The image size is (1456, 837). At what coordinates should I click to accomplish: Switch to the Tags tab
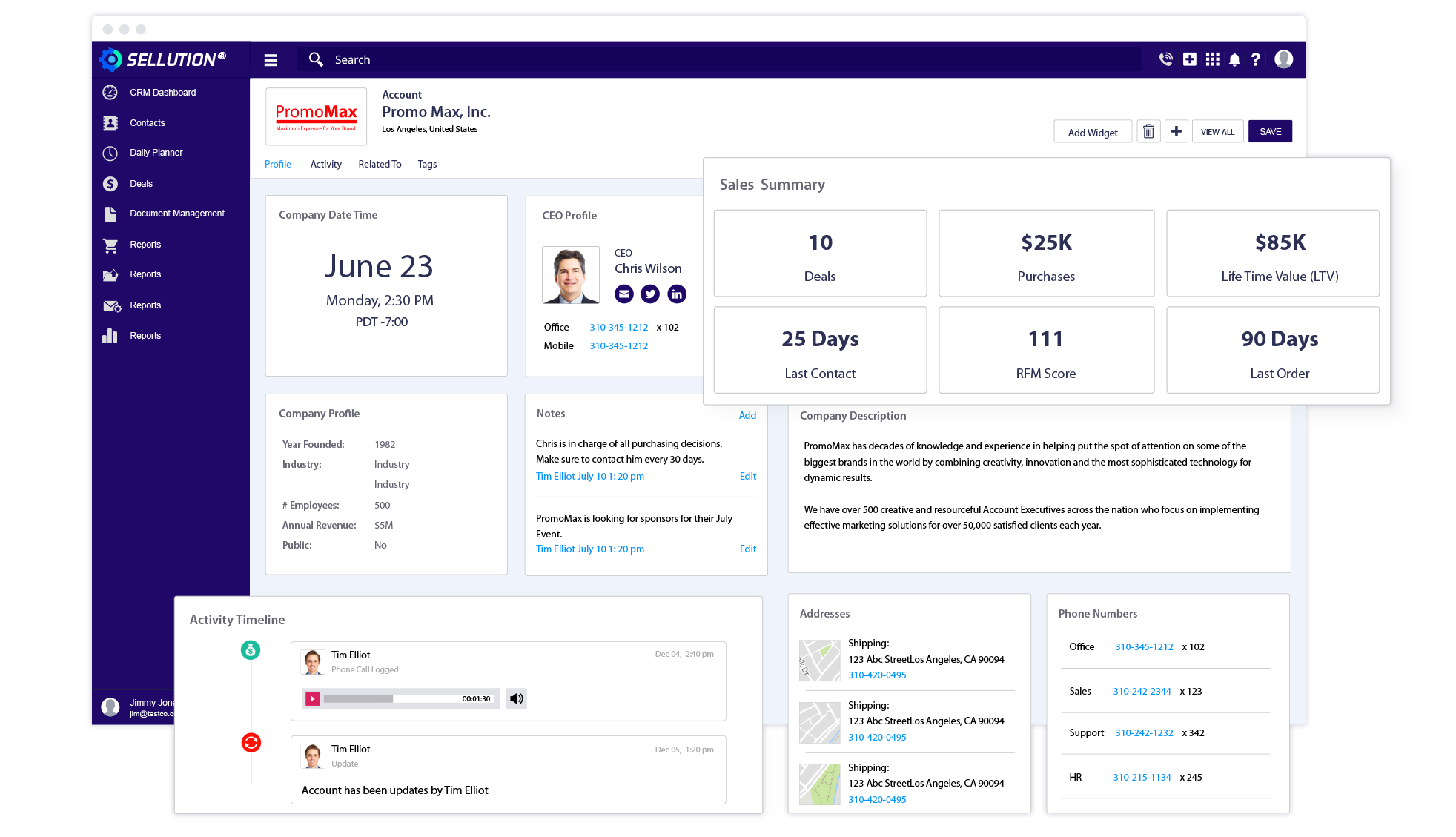click(x=427, y=165)
